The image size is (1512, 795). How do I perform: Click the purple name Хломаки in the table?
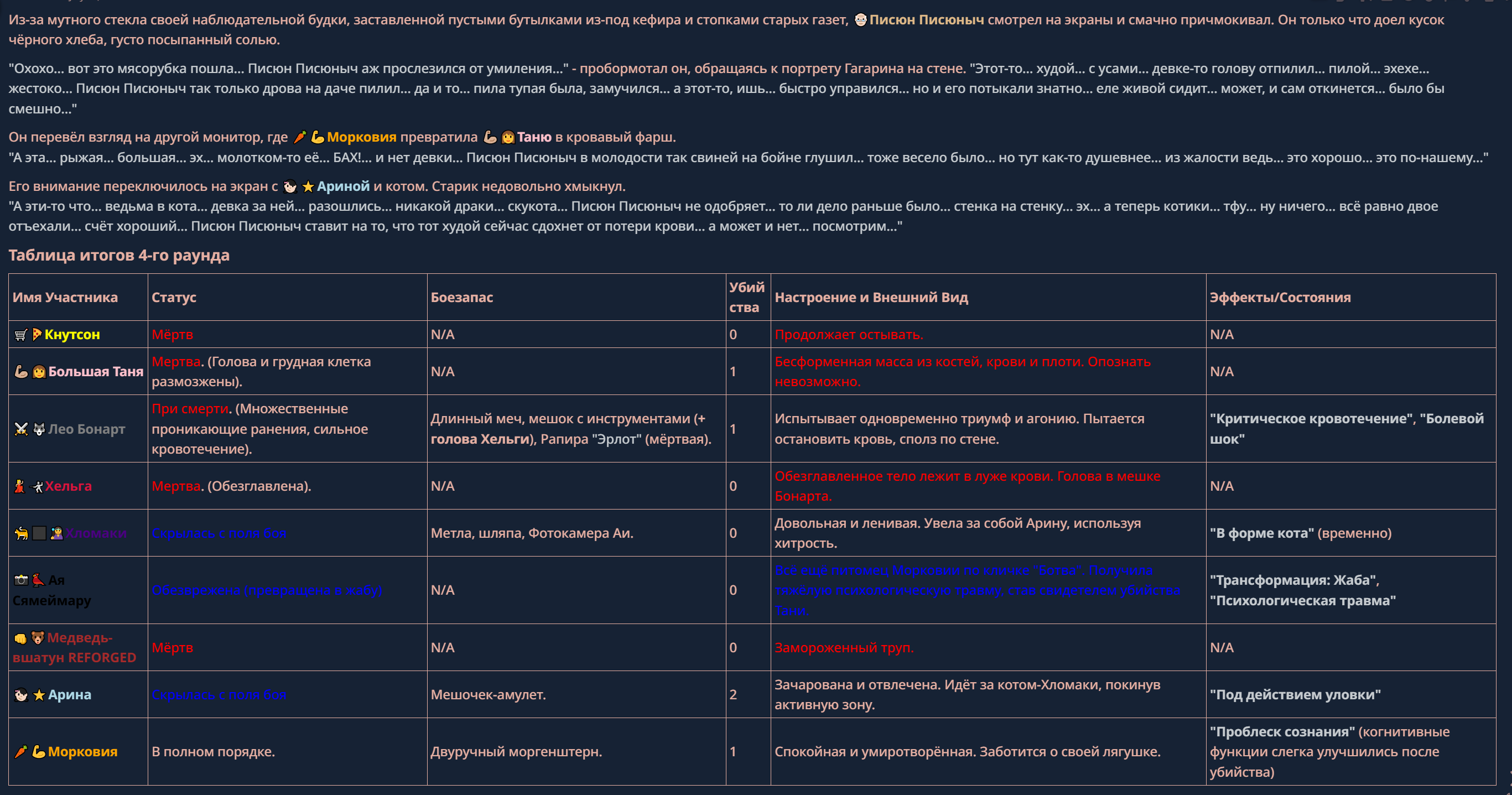click(x=96, y=533)
